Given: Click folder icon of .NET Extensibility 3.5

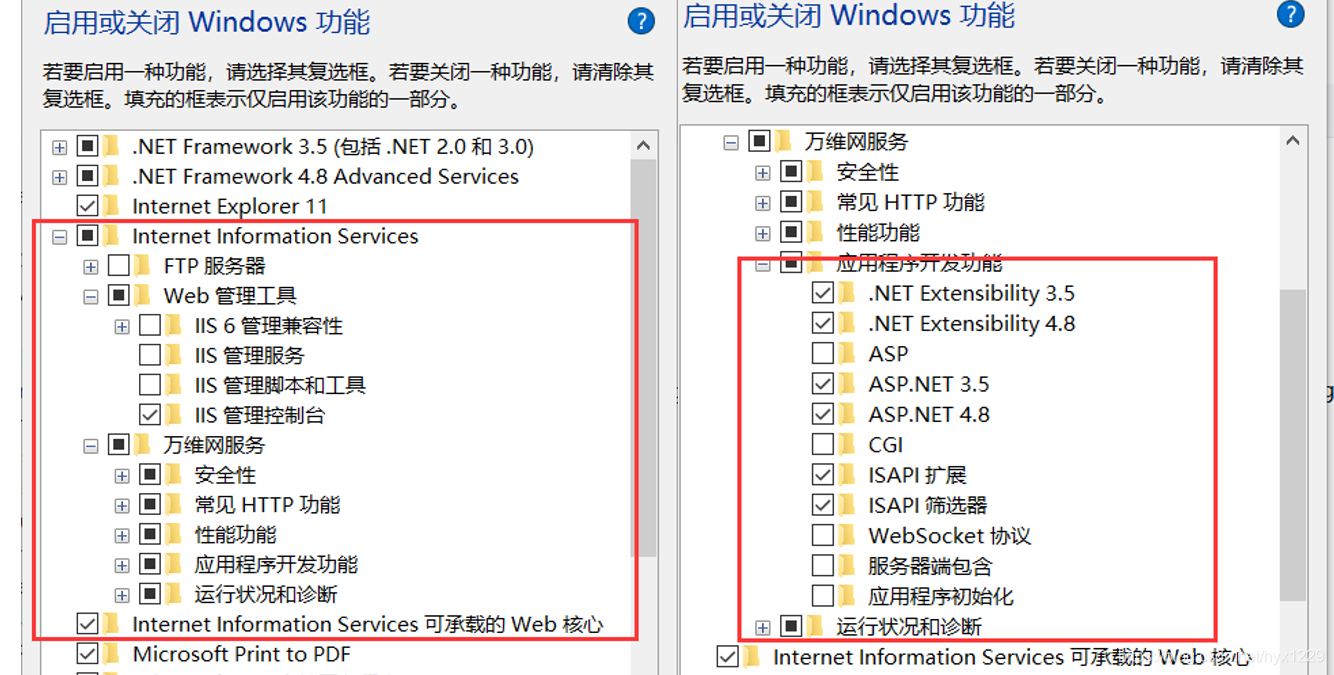Looking at the screenshot, I should (x=847, y=293).
